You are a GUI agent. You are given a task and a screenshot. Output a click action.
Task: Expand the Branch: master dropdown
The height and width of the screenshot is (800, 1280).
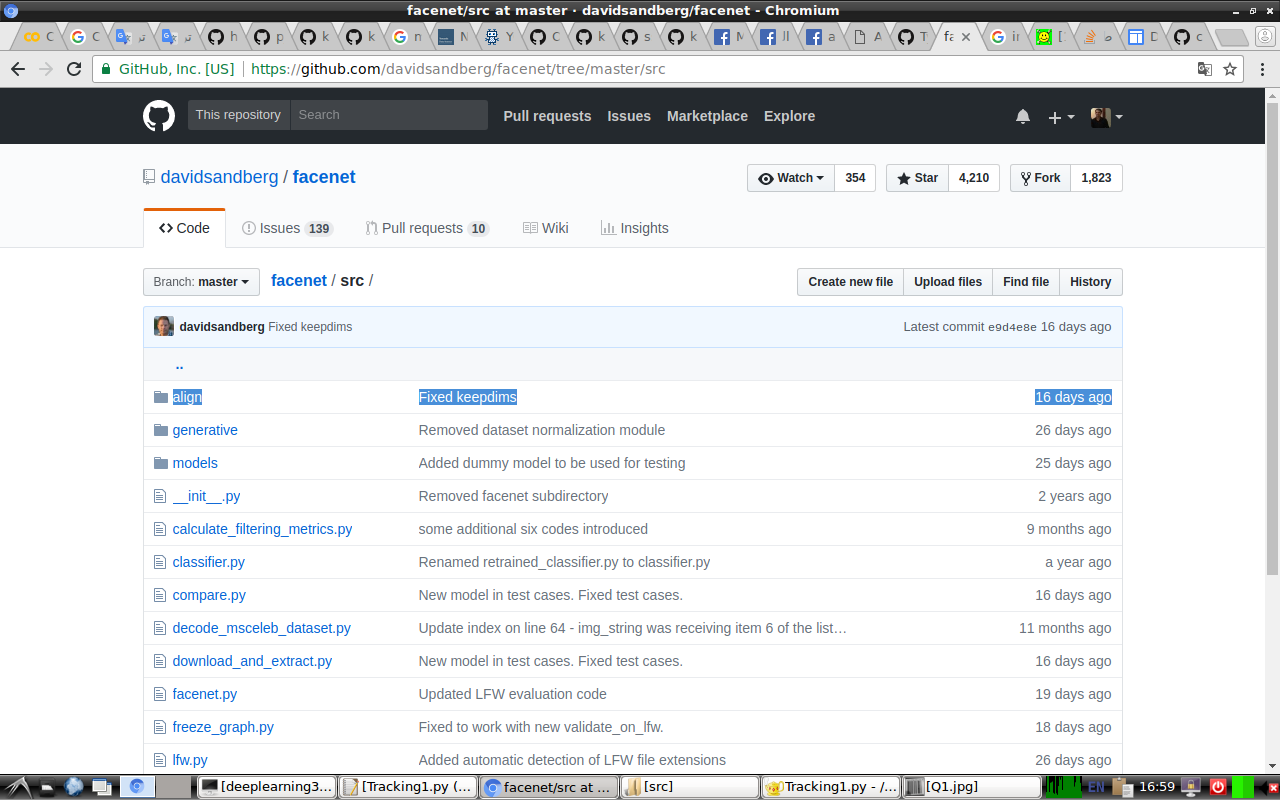pyautogui.click(x=201, y=282)
